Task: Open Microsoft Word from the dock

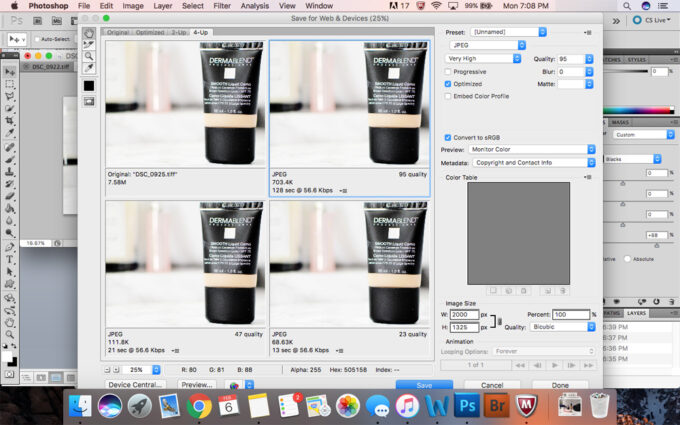Action: point(437,405)
